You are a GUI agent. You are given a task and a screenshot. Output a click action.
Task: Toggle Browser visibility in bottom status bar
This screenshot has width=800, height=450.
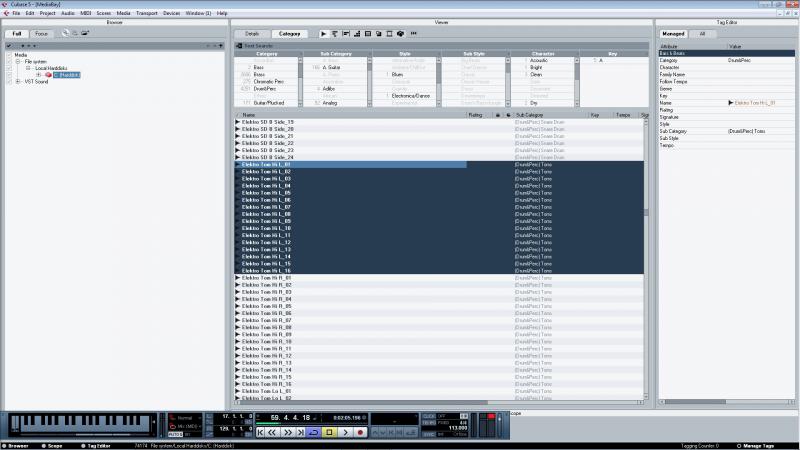pyautogui.click(x=15, y=446)
